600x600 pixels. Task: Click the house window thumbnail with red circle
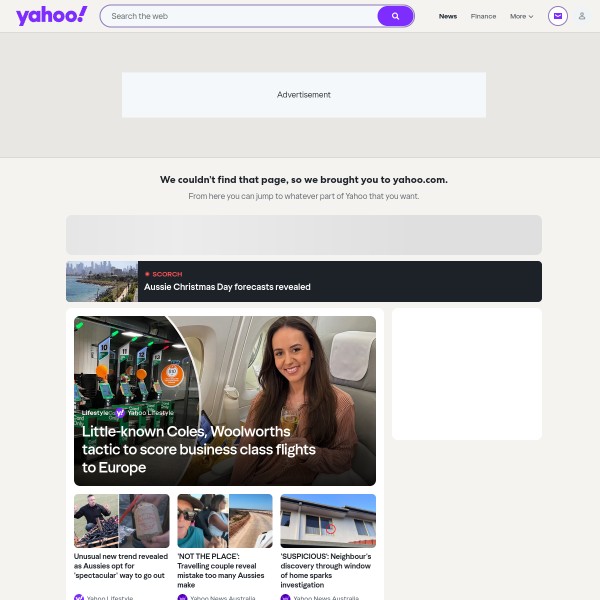coord(328,521)
